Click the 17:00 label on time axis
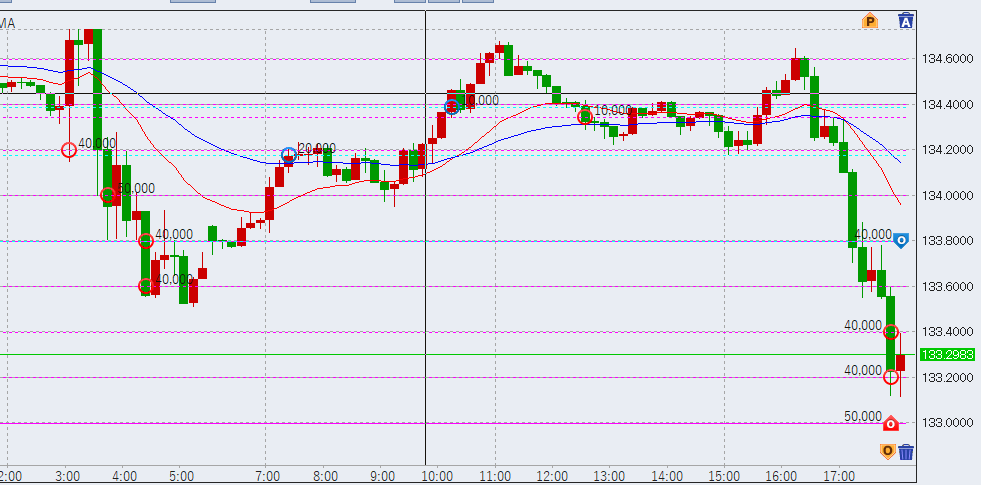The height and width of the screenshot is (485, 981). [x=838, y=475]
